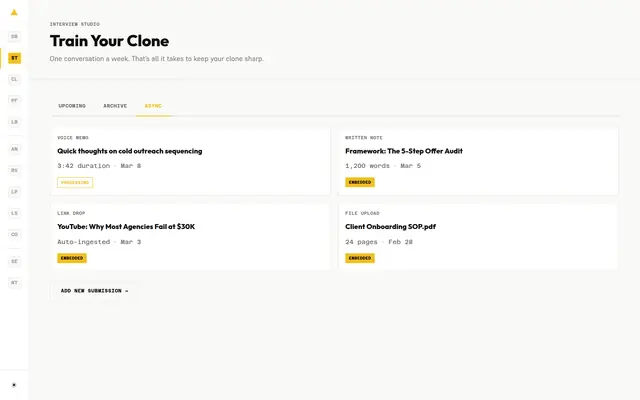Navigate to the AN sidebar section
This screenshot has width=640, height=400.
tap(14, 149)
